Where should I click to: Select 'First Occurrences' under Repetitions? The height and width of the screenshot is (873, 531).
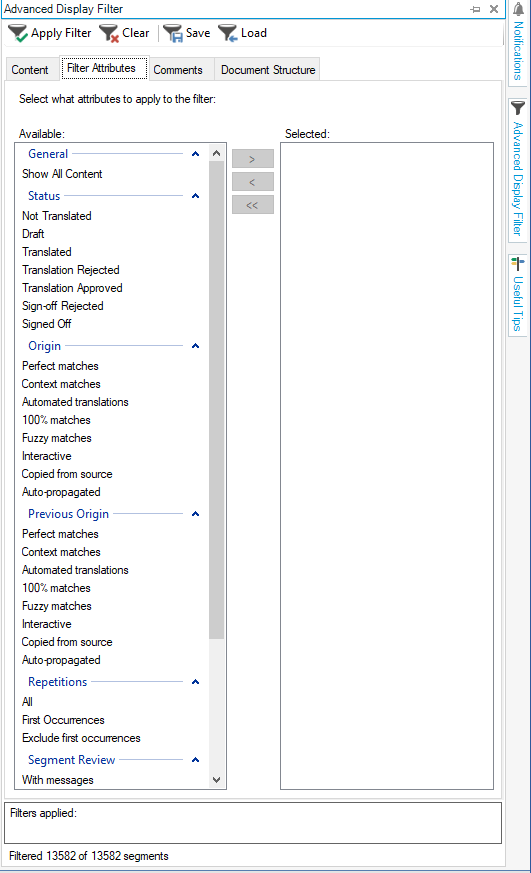[x=63, y=720]
